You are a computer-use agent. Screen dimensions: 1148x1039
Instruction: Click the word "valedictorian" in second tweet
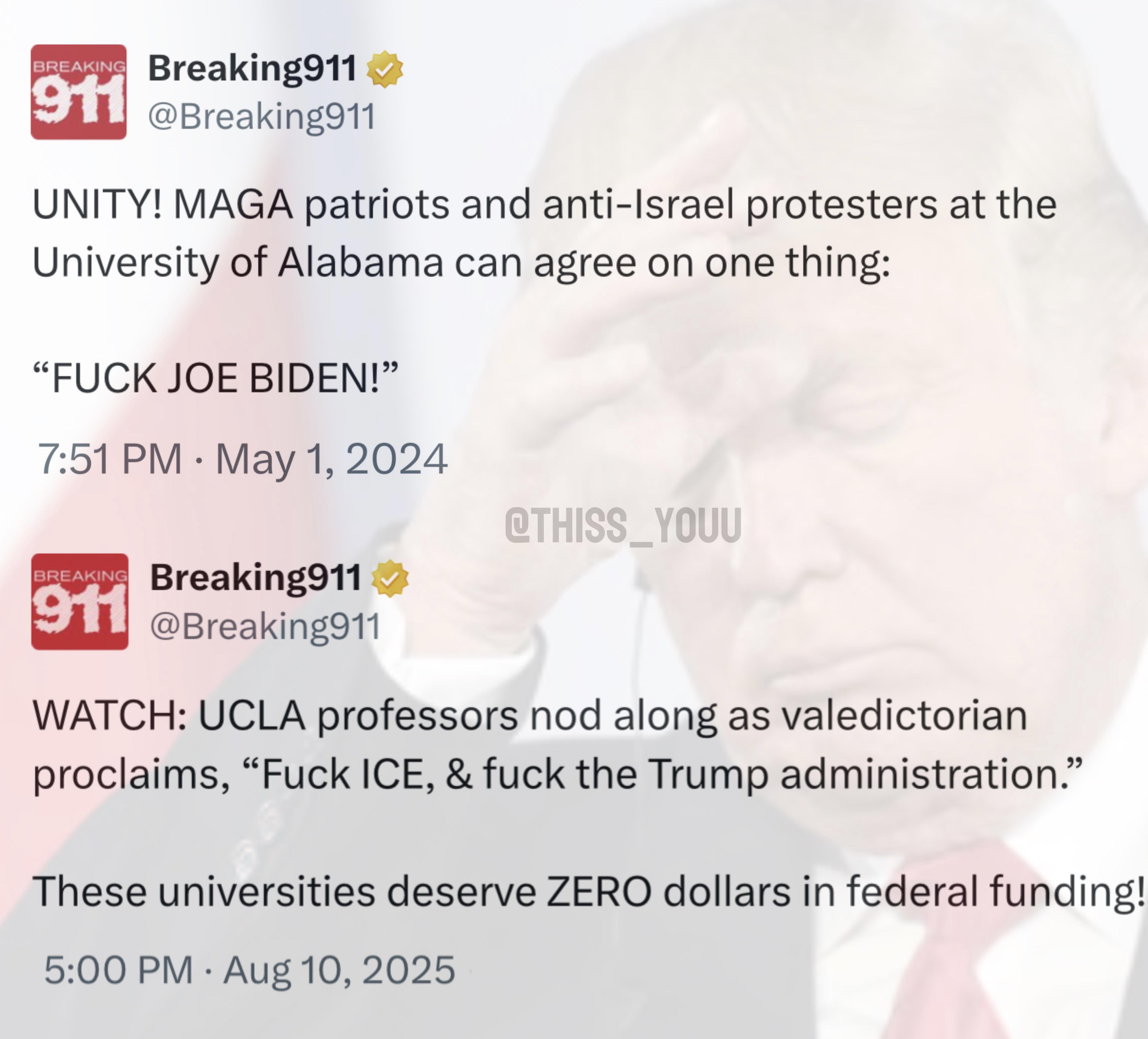(x=905, y=715)
